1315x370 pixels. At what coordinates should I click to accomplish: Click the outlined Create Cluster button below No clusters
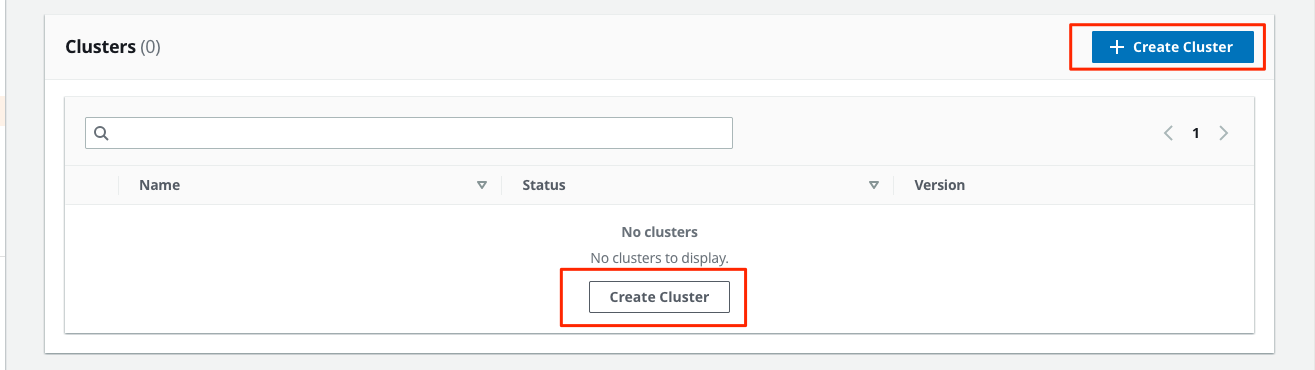pyautogui.click(x=659, y=297)
